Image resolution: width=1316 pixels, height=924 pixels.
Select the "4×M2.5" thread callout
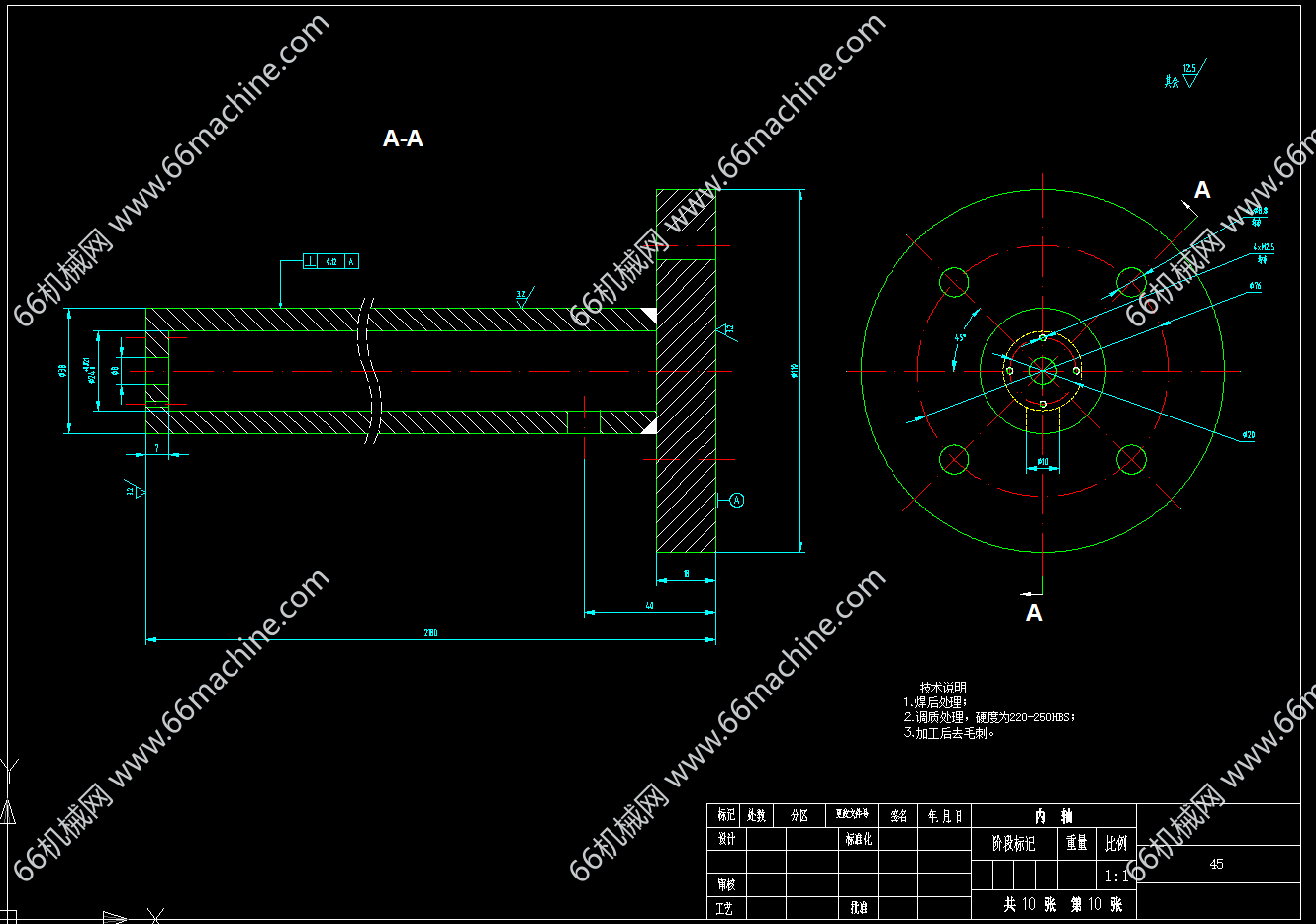click(1264, 247)
